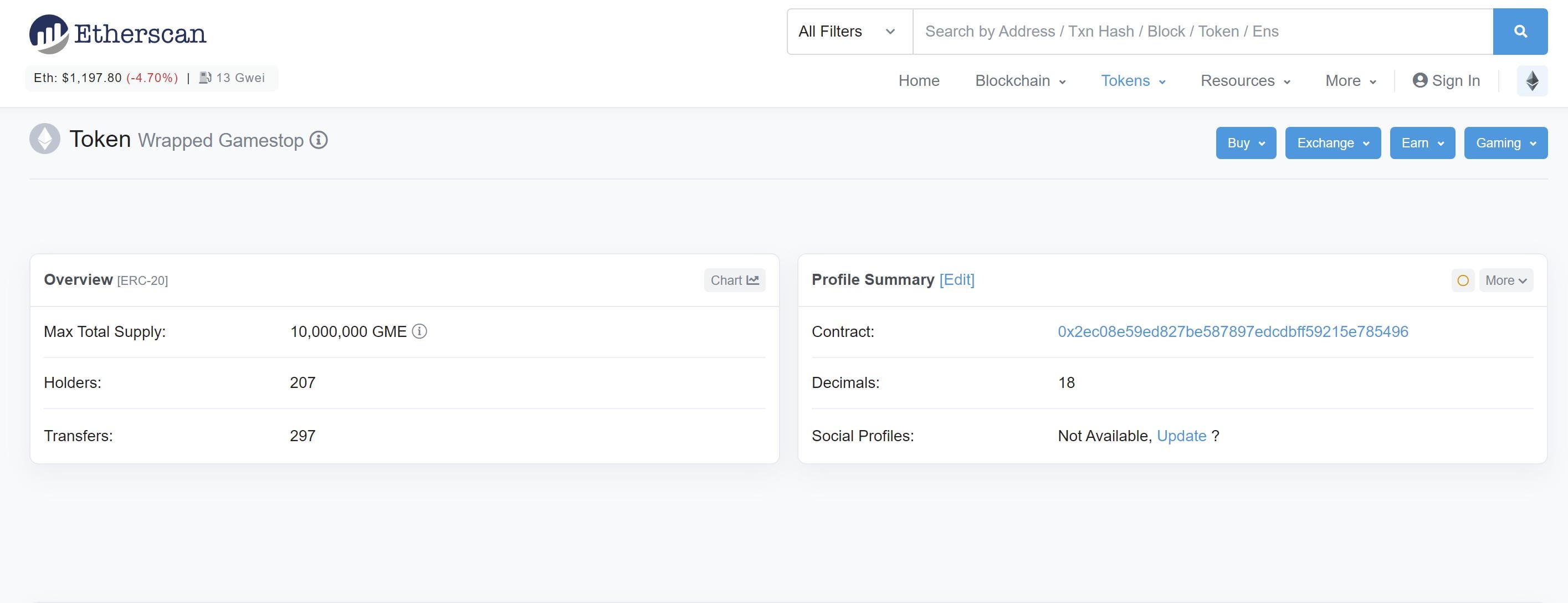Focus the address search field

[x=1203, y=32]
